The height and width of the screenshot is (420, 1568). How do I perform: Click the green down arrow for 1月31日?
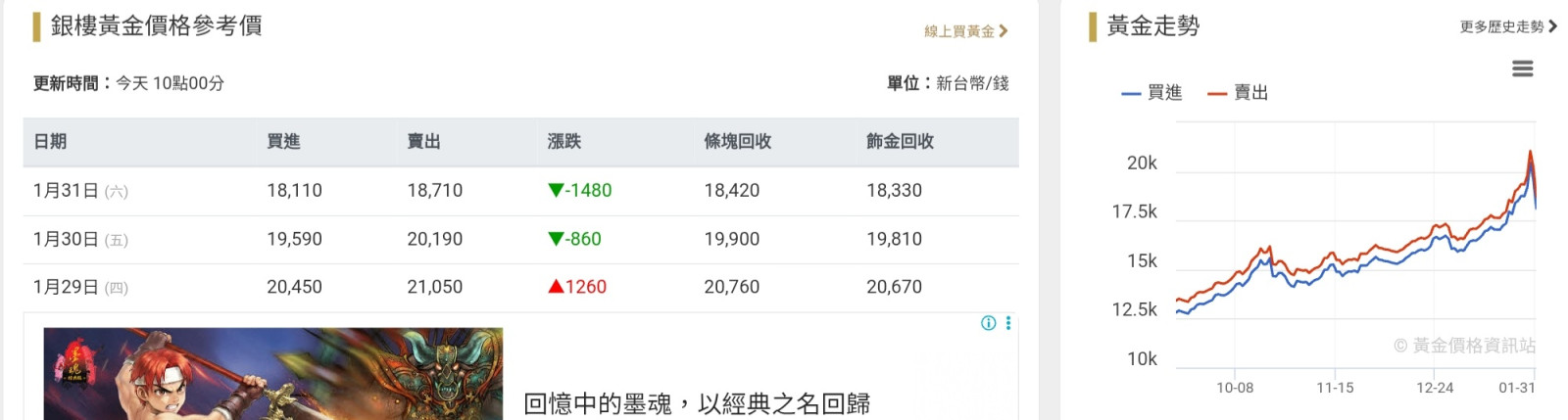click(x=556, y=190)
